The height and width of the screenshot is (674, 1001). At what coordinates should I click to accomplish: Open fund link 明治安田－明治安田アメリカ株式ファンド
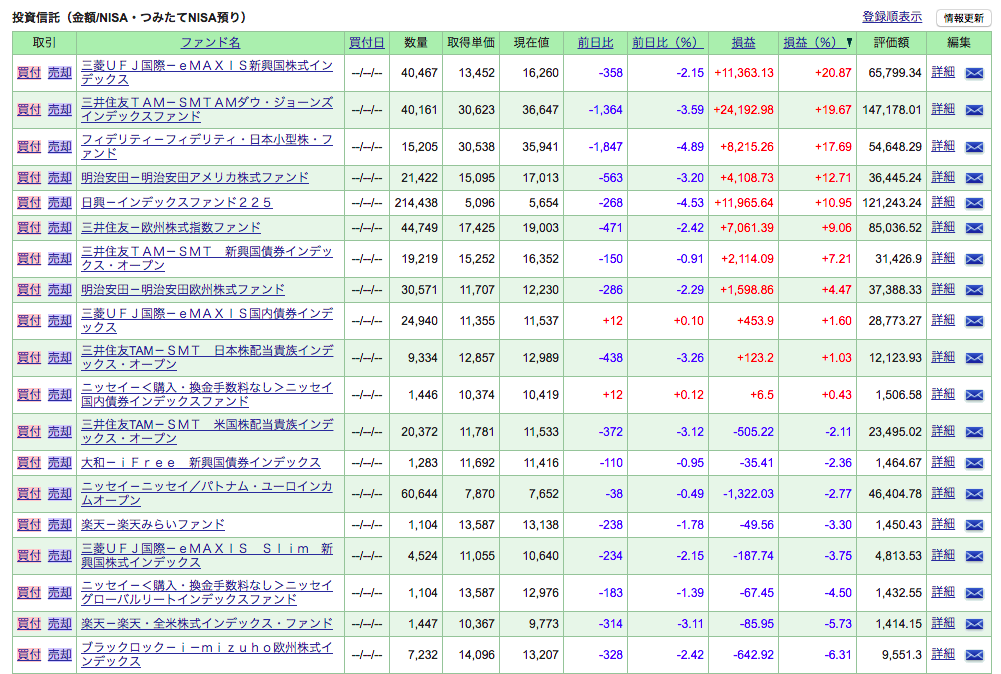[x=195, y=177]
